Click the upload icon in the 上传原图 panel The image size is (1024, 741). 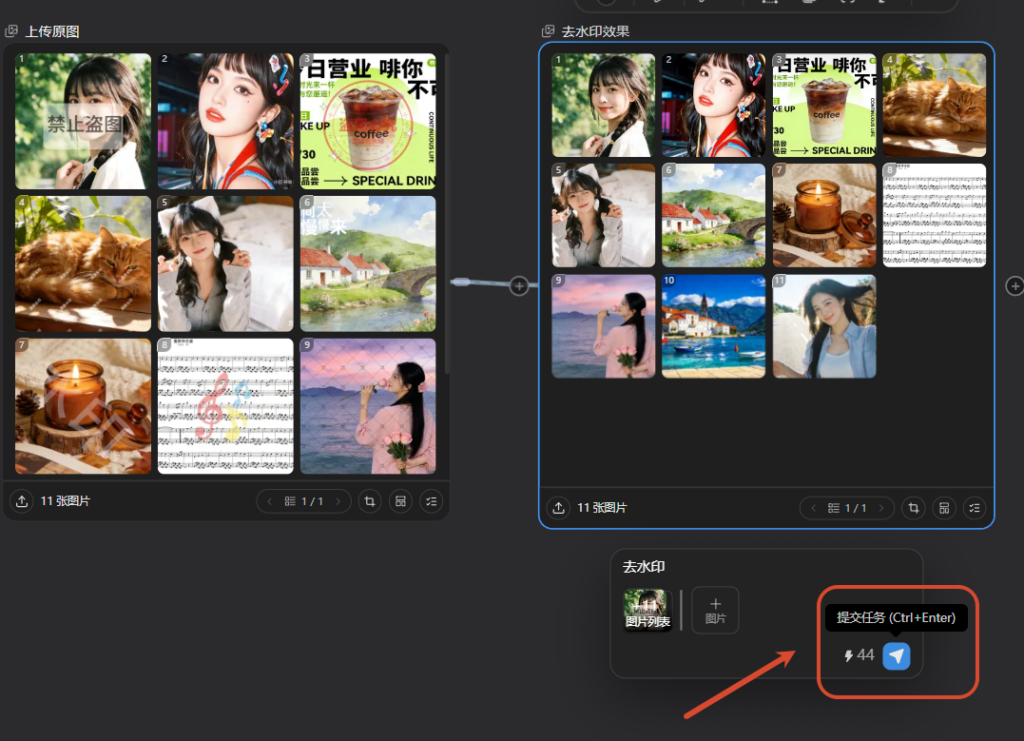[x=22, y=501]
